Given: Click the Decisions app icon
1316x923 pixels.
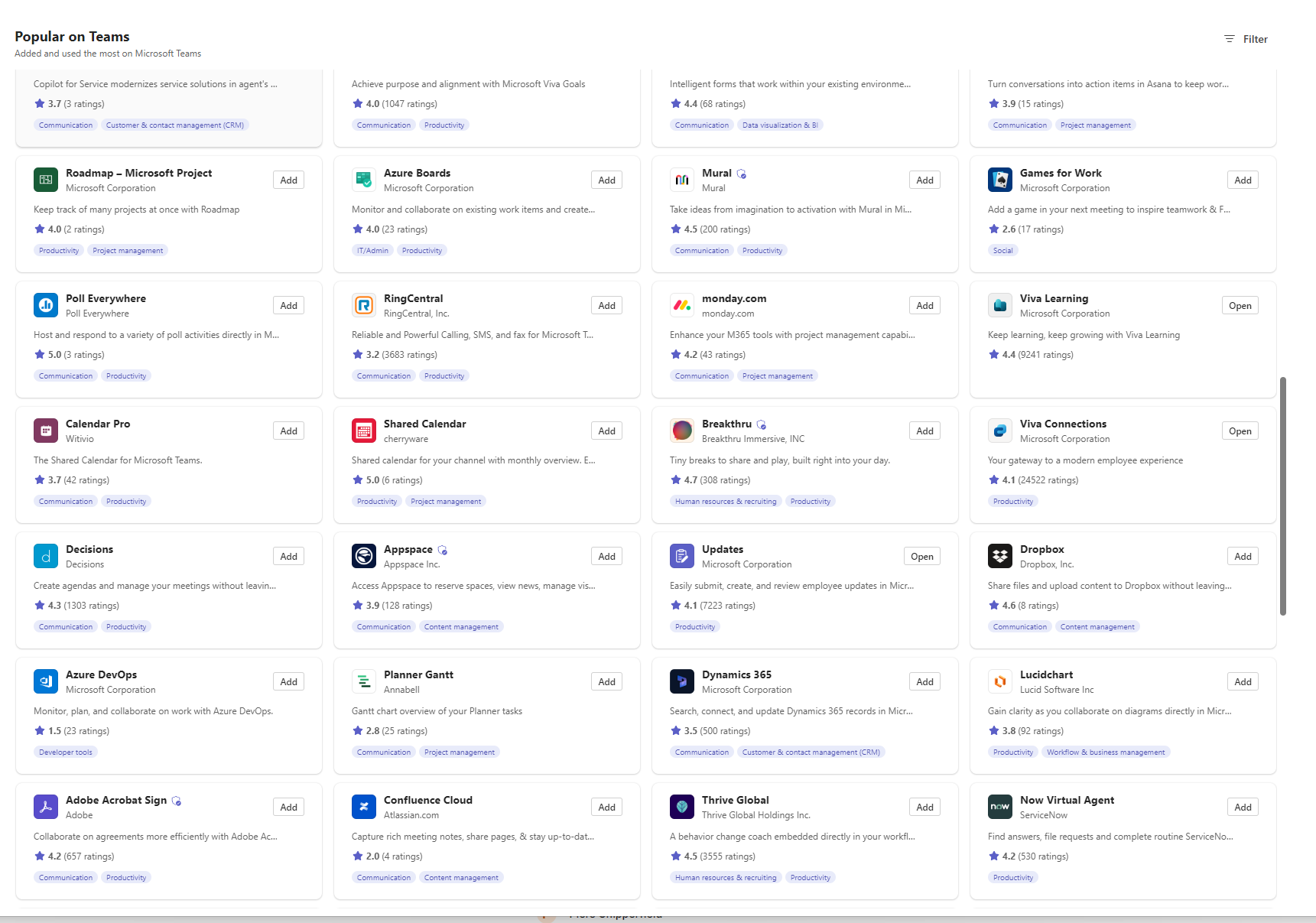Looking at the screenshot, I should (x=46, y=556).
